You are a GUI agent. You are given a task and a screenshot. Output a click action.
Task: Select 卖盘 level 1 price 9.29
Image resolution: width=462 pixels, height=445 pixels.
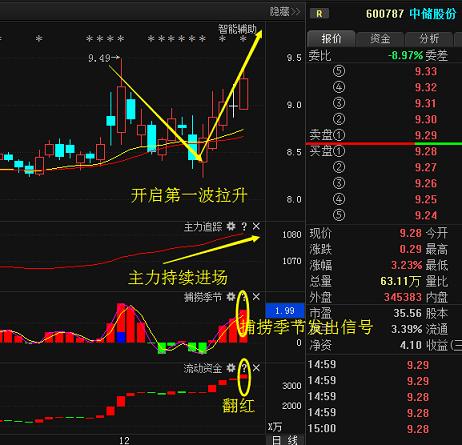pyautogui.click(x=426, y=135)
